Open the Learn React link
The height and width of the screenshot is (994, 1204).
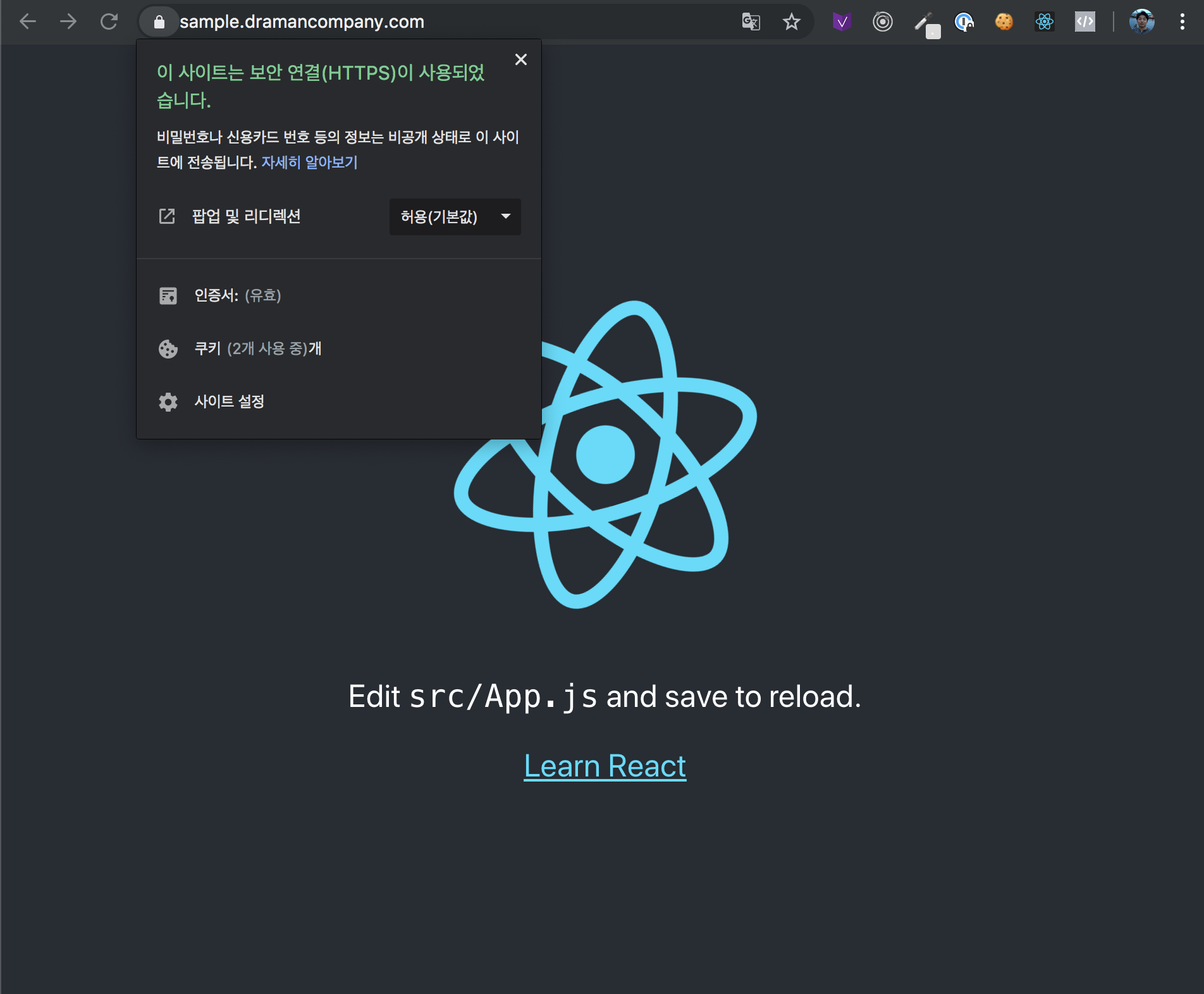coord(605,766)
